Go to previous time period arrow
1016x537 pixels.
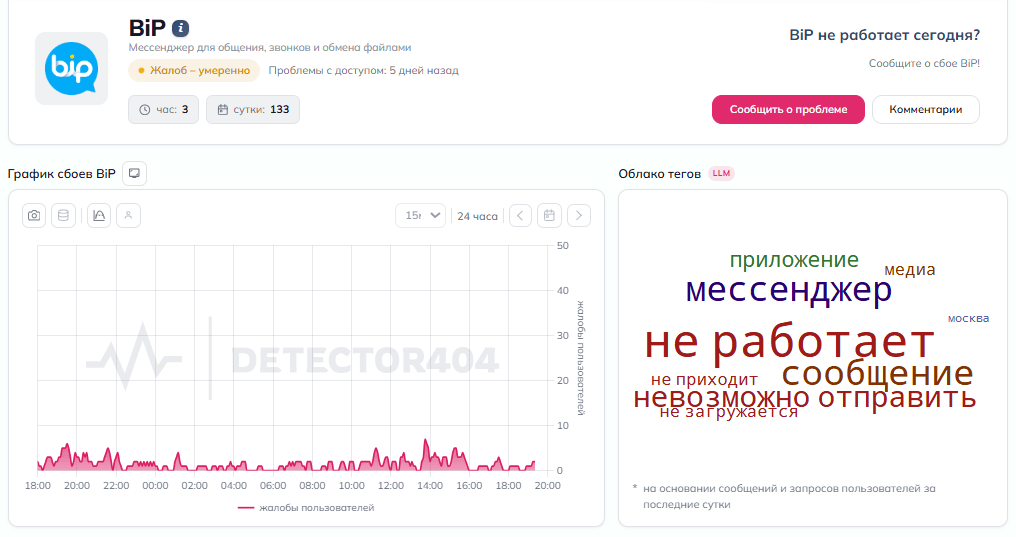pyautogui.click(x=520, y=216)
